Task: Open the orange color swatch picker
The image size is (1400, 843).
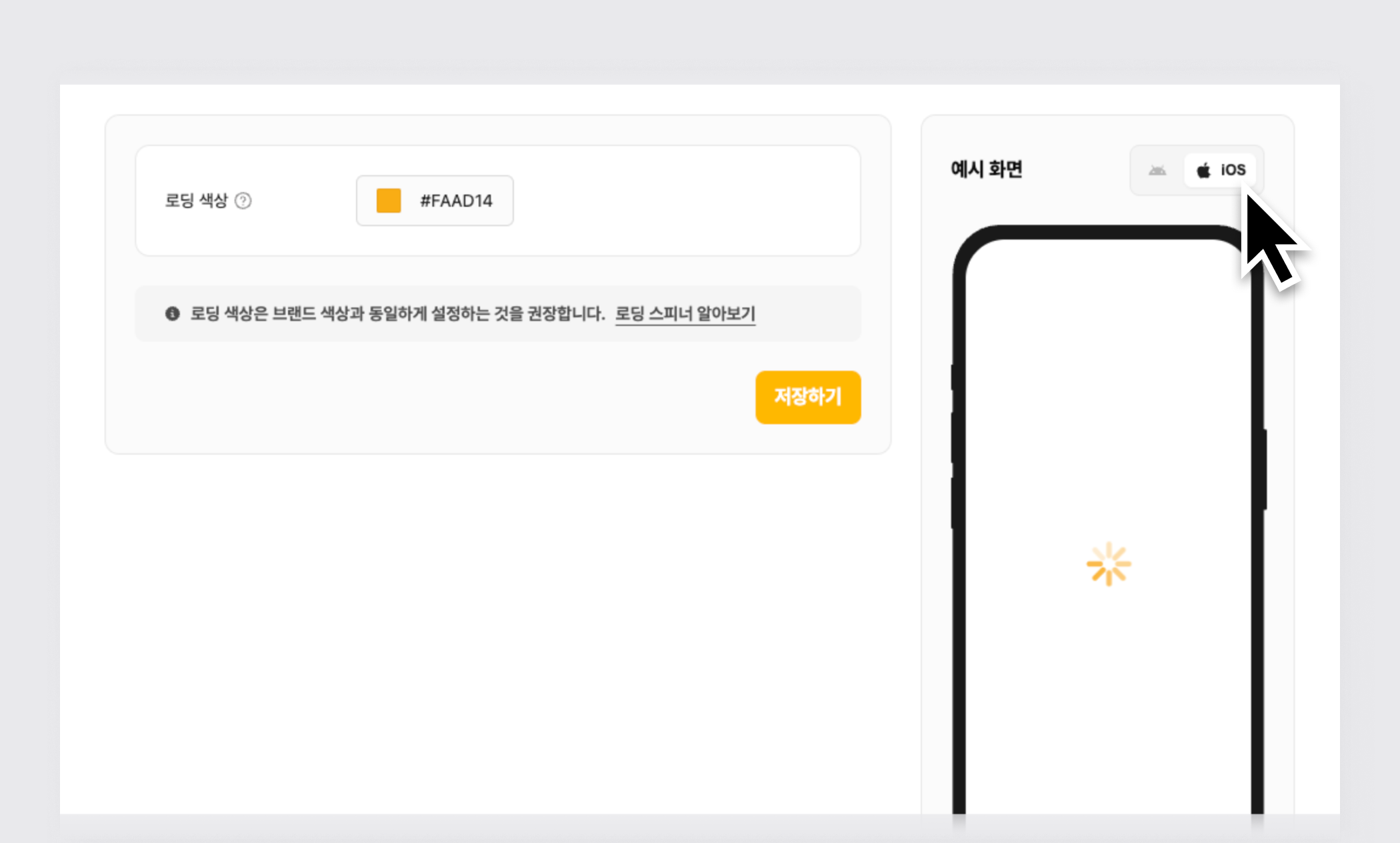Action: tap(389, 201)
